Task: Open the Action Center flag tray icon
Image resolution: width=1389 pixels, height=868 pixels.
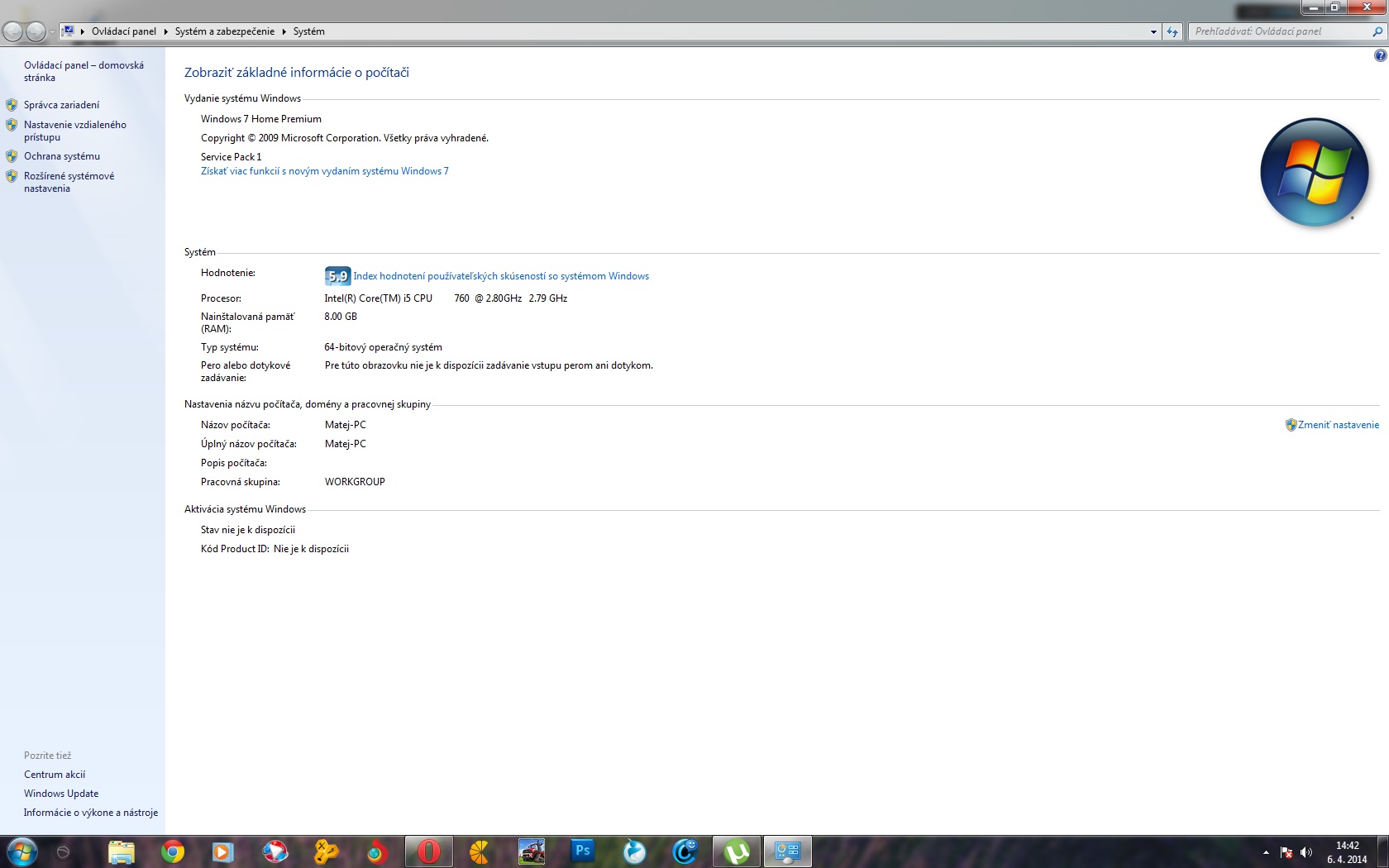Action: click(x=1286, y=852)
